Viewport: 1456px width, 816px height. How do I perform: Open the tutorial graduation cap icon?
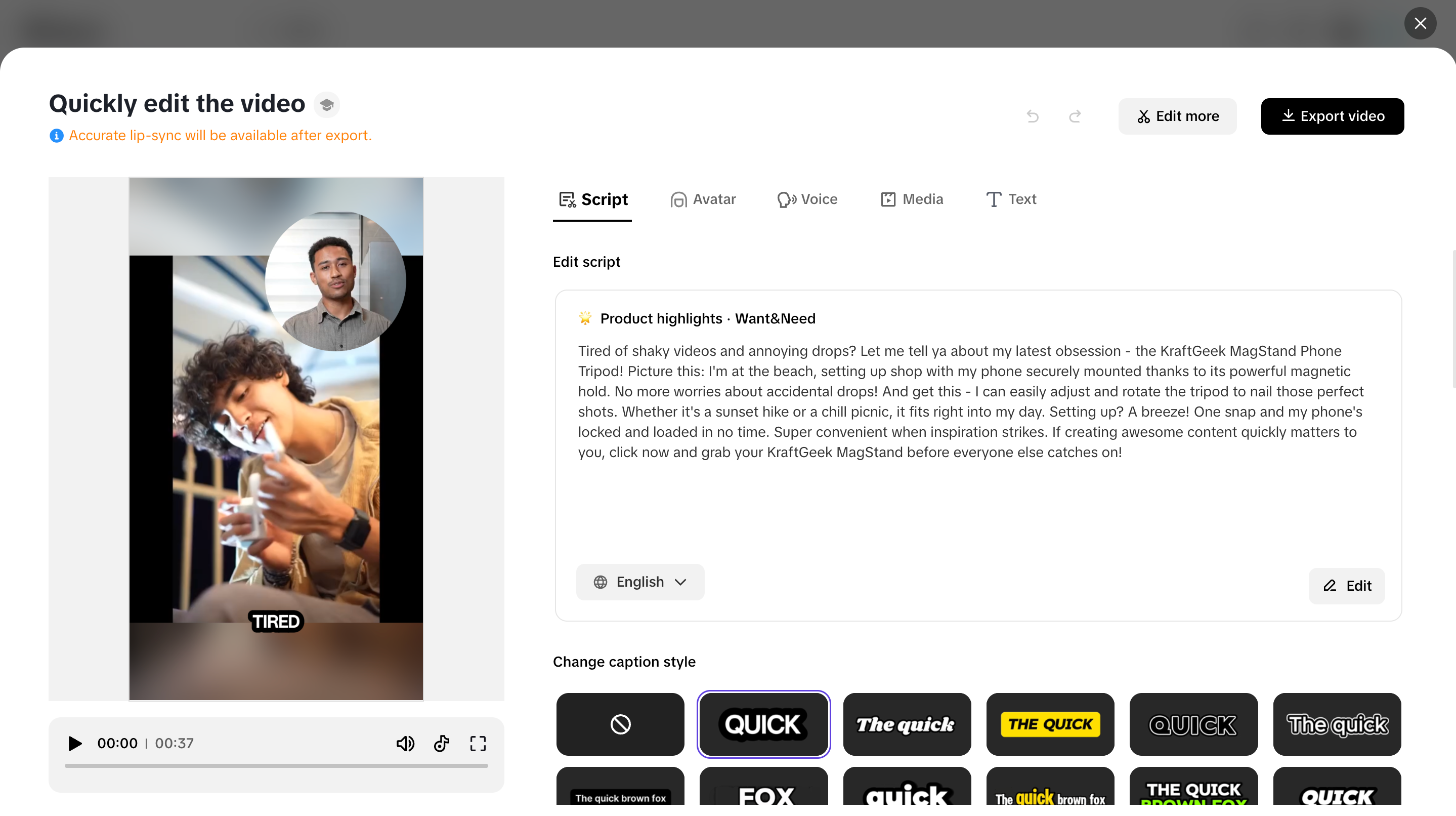point(327,105)
